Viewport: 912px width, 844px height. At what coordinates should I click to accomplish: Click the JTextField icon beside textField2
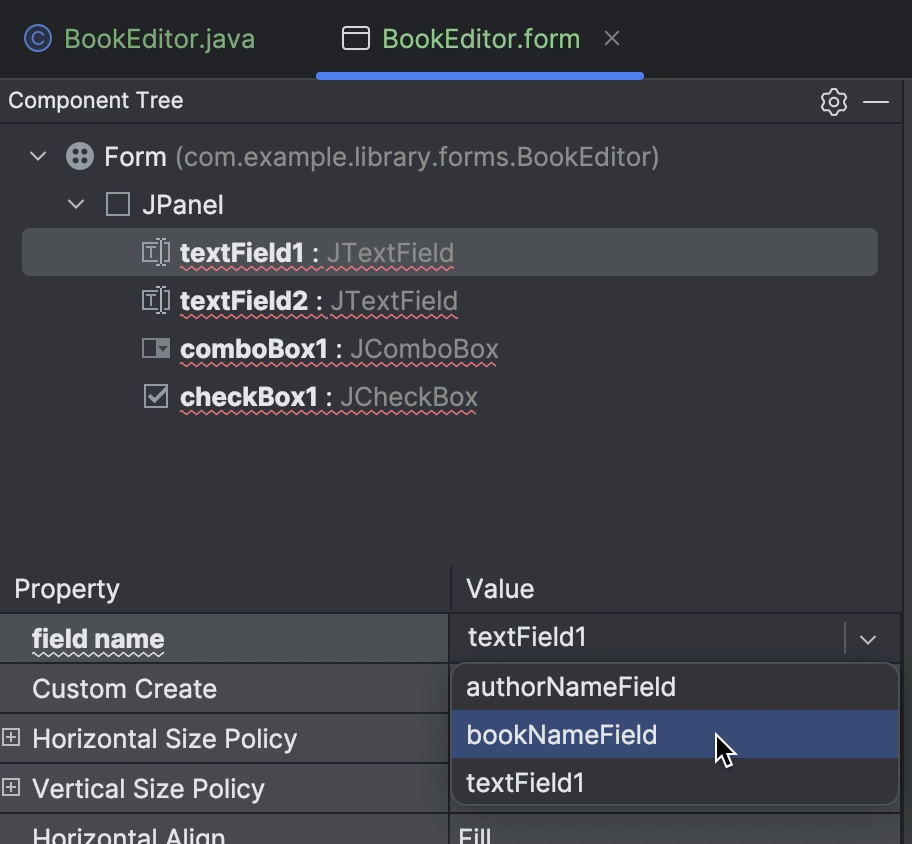(x=156, y=300)
